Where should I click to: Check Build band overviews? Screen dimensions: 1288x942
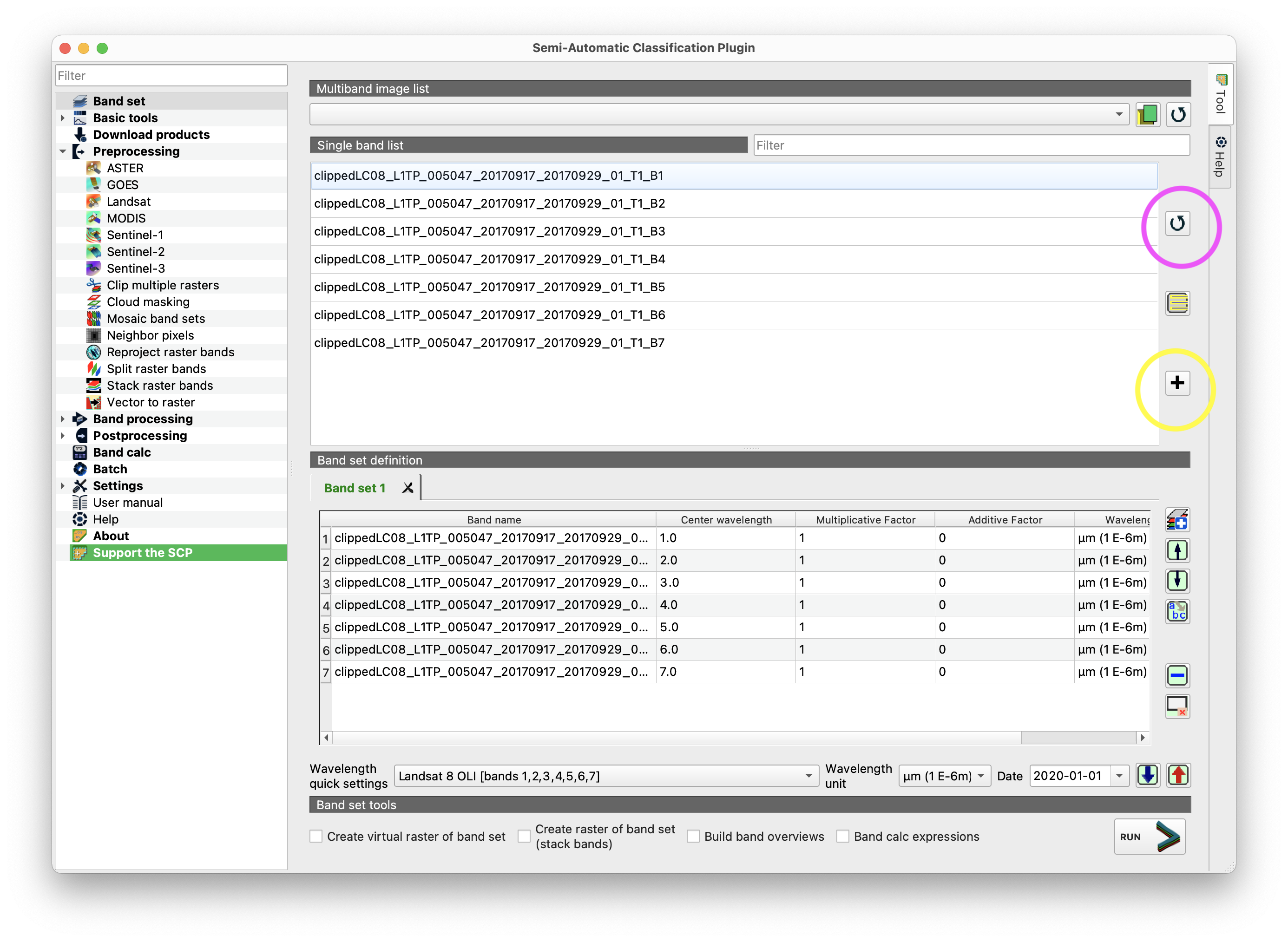694,836
